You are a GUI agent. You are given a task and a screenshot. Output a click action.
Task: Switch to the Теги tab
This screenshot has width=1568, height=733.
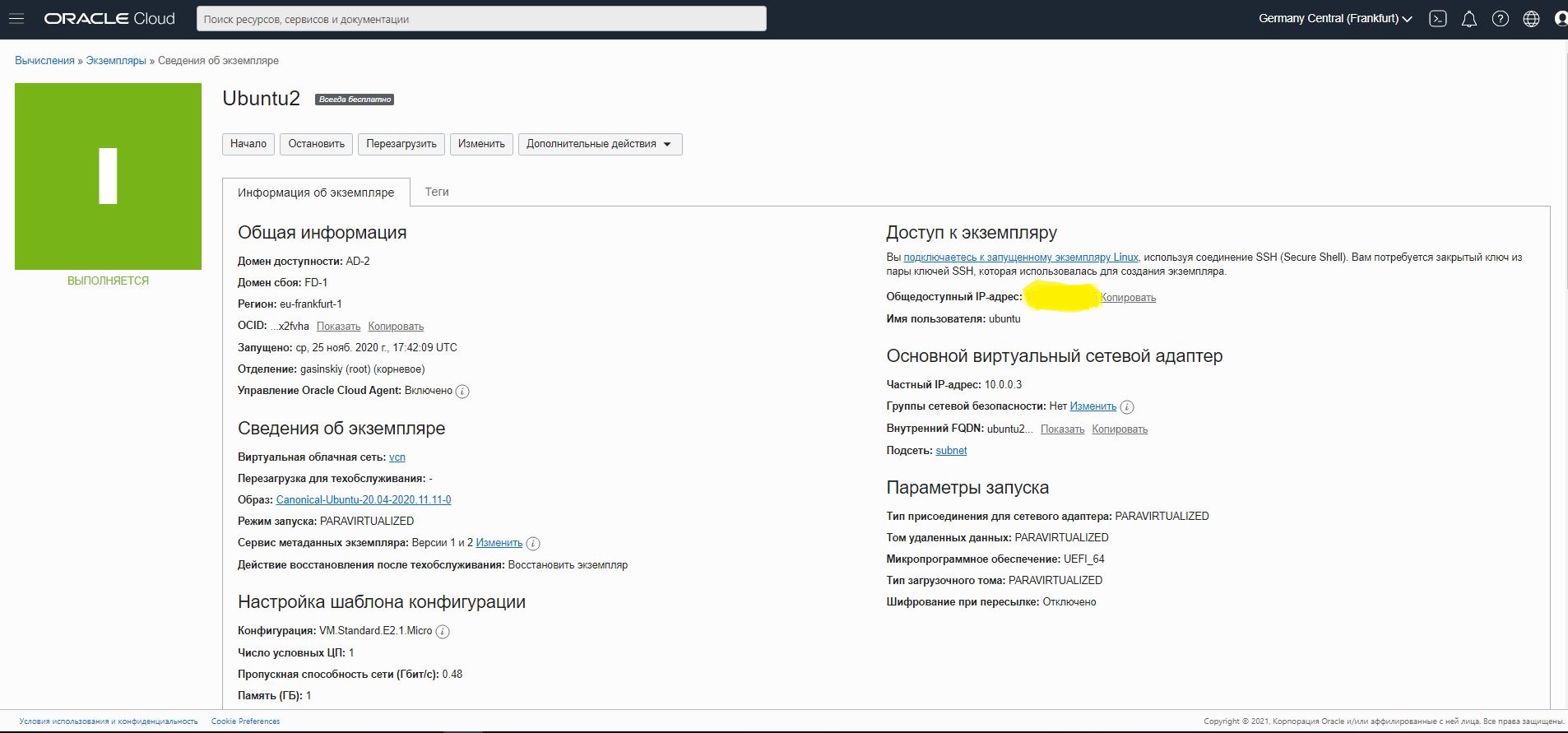437,192
